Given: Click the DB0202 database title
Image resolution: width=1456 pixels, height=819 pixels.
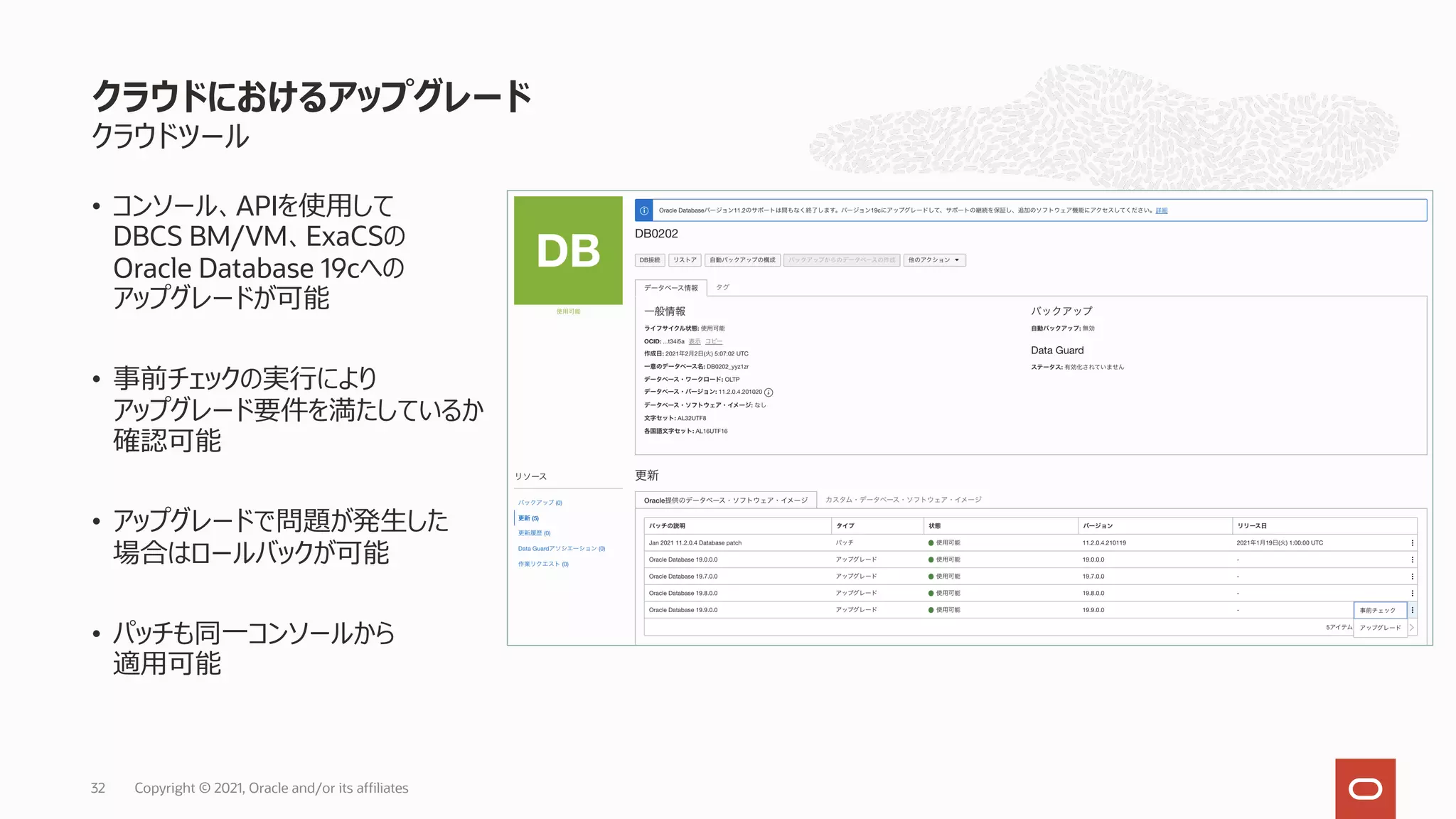Looking at the screenshot, I should click(x=656, y=234).
